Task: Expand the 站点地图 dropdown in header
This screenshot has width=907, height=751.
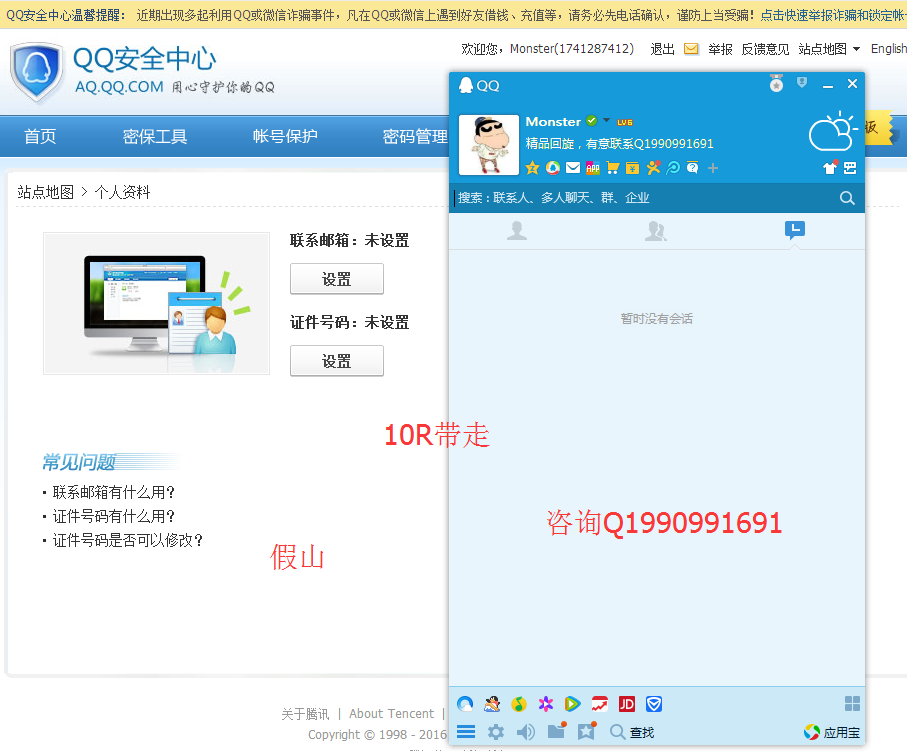Action: (829, 49)
